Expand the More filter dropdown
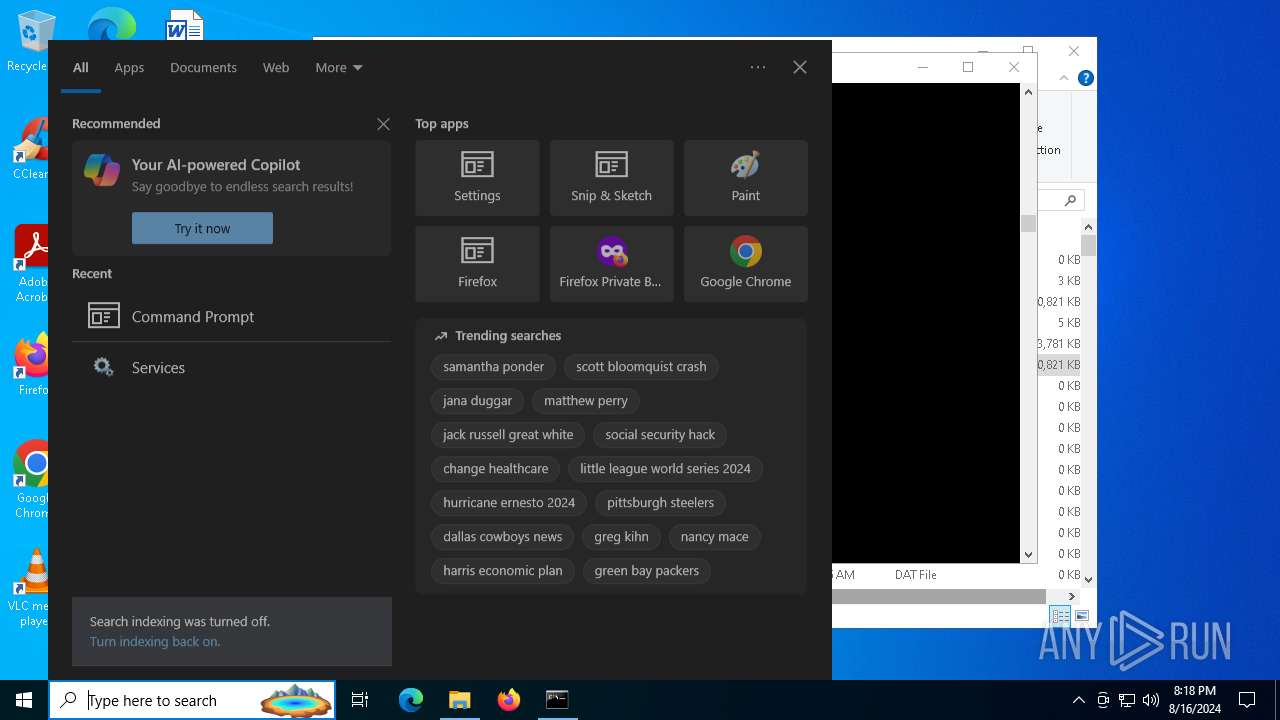The image size is (1280, 720). (339, 67)
